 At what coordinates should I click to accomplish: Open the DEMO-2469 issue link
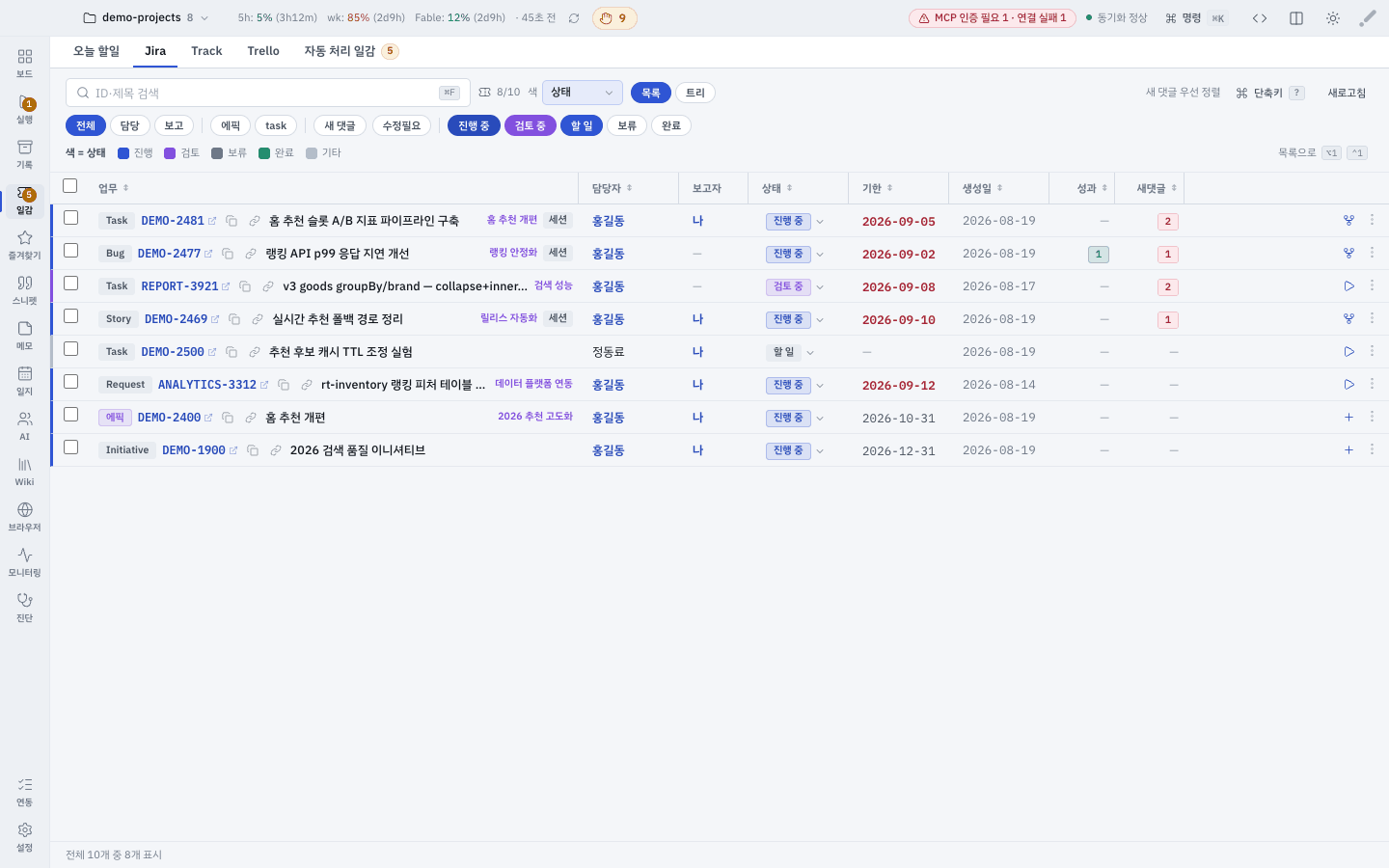(176, 319)
